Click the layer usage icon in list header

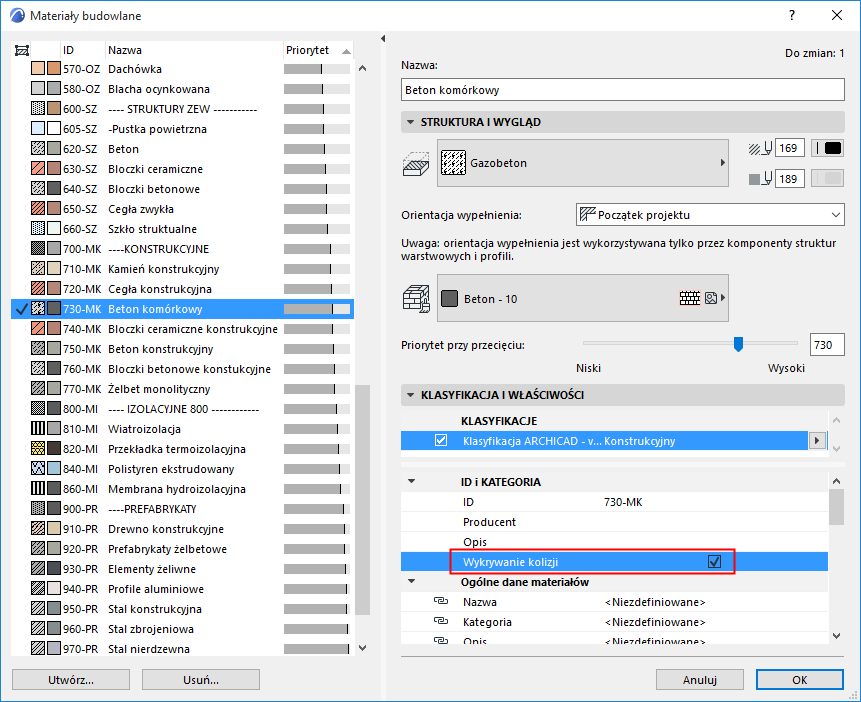[22, 51]
